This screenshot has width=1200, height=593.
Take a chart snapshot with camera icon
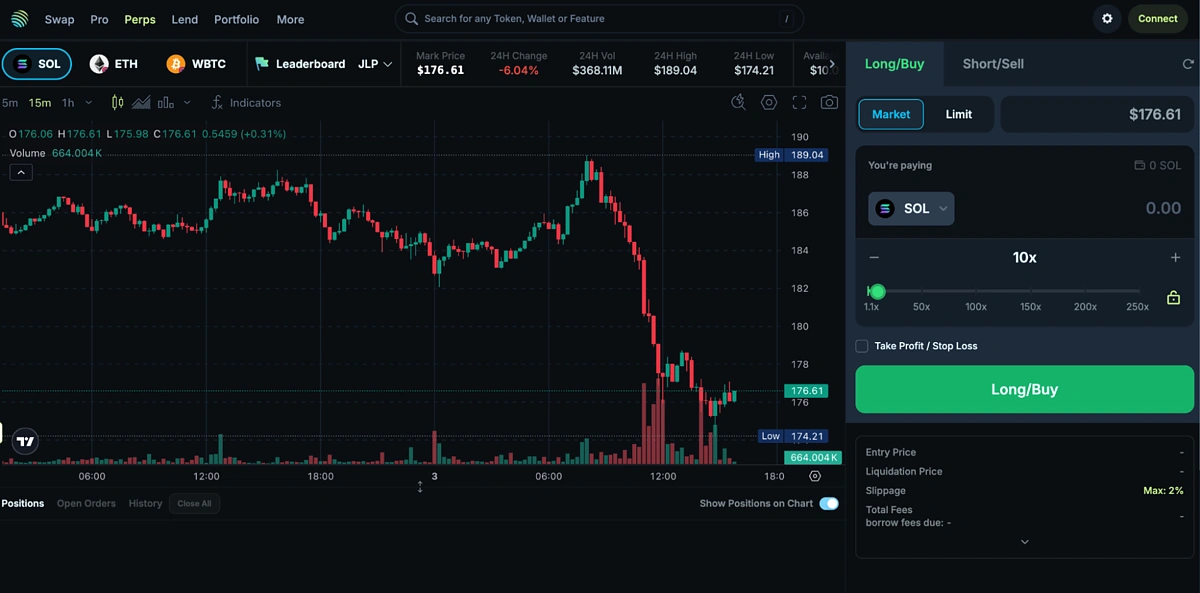tap(829, 102)
